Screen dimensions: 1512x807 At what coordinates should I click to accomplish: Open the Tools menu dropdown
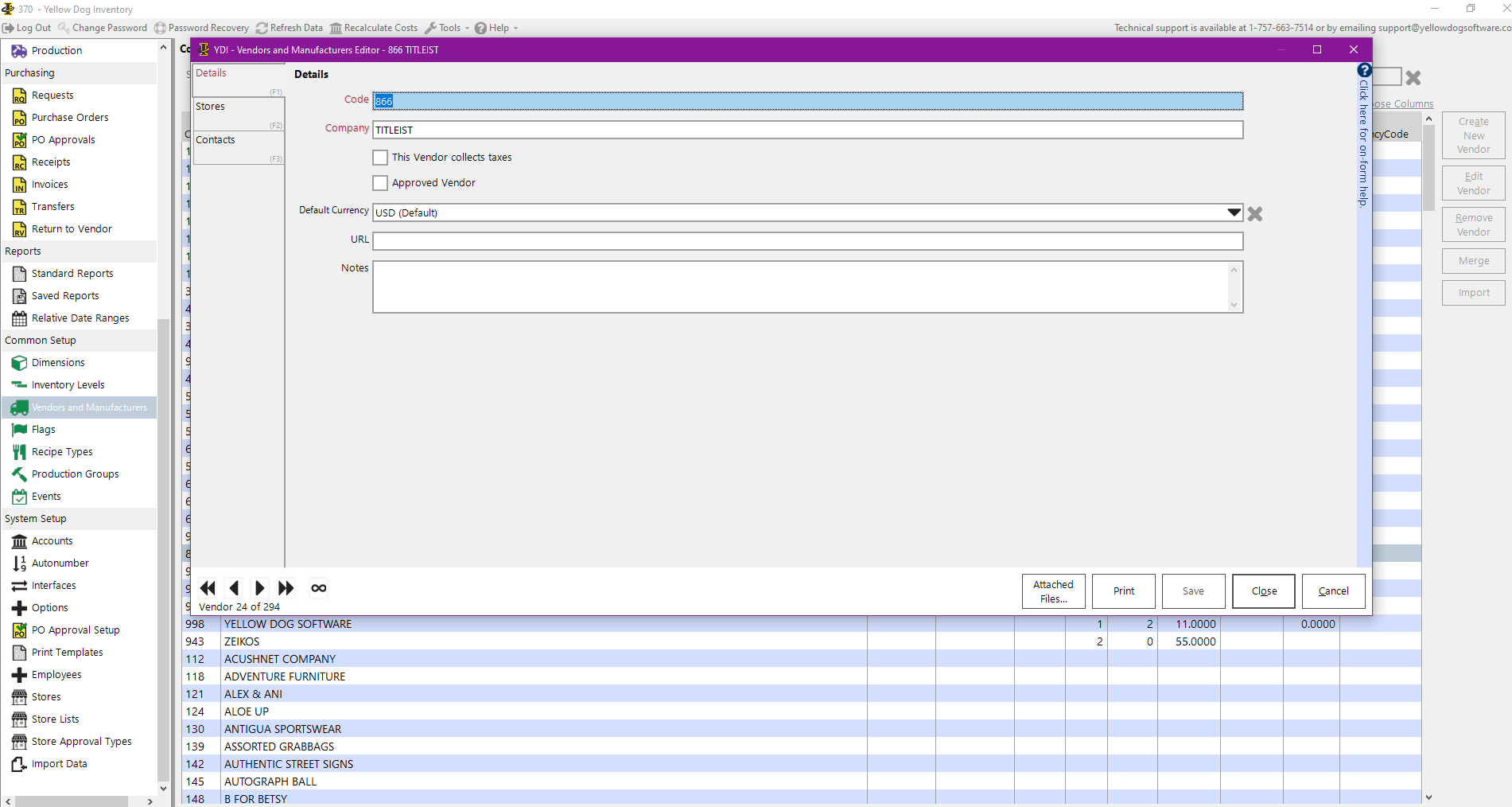[x=448, y=28]
